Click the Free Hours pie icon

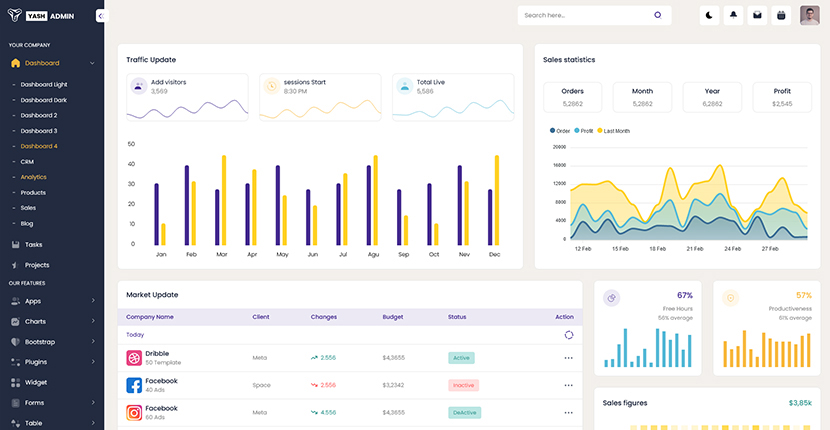(x=611, y=298)
